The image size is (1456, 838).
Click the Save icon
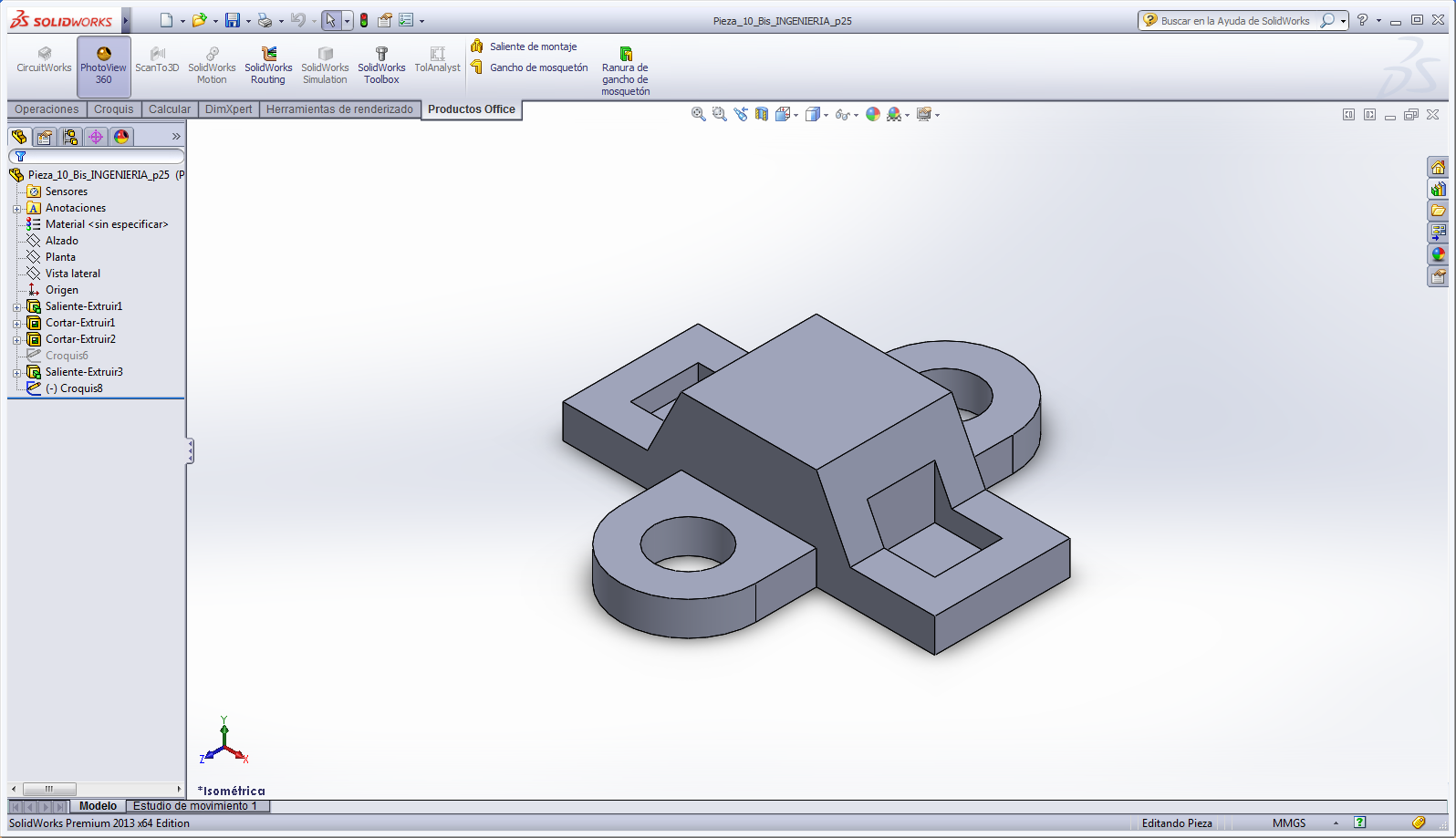[233, 20]
